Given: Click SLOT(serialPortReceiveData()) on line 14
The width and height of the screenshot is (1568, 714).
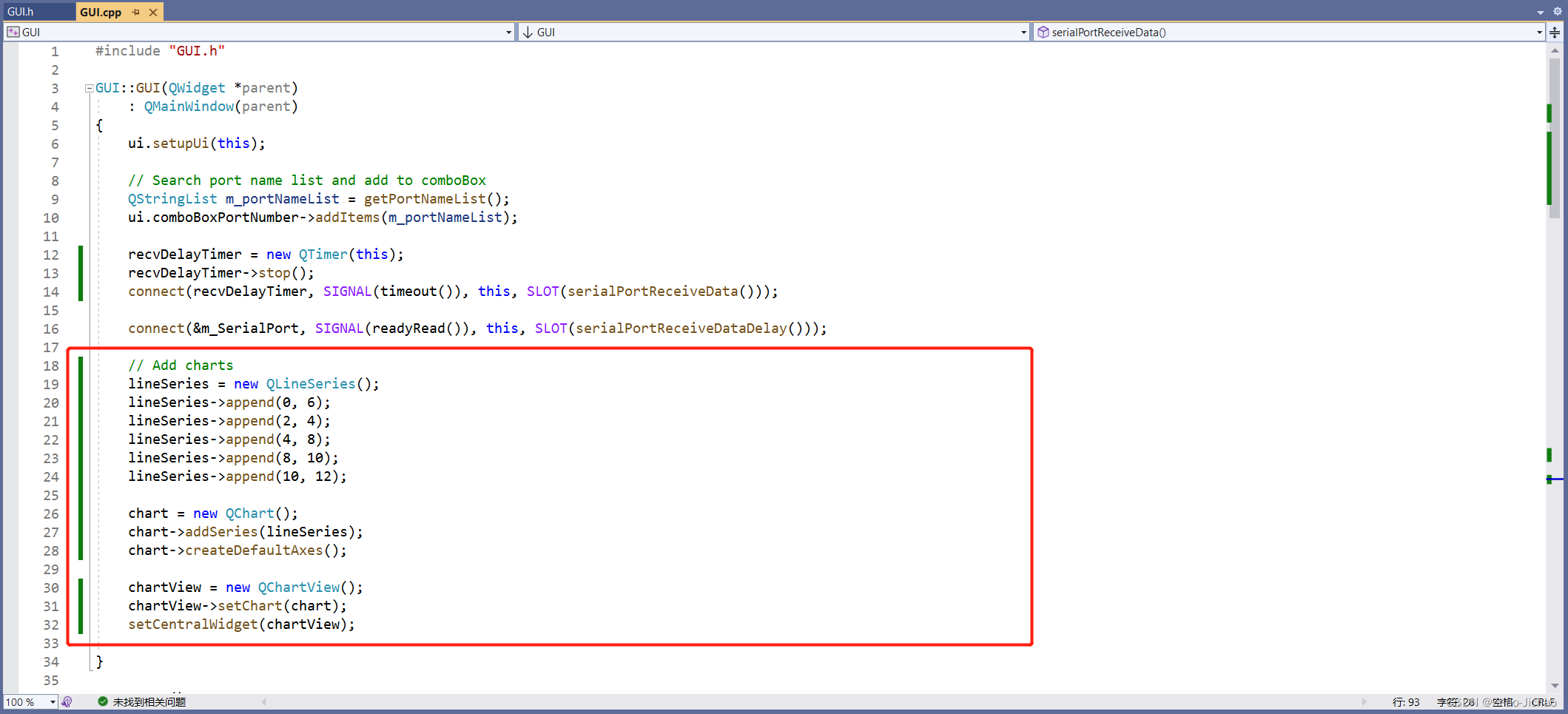Looking at the screenshot, I should click(647, 291).
